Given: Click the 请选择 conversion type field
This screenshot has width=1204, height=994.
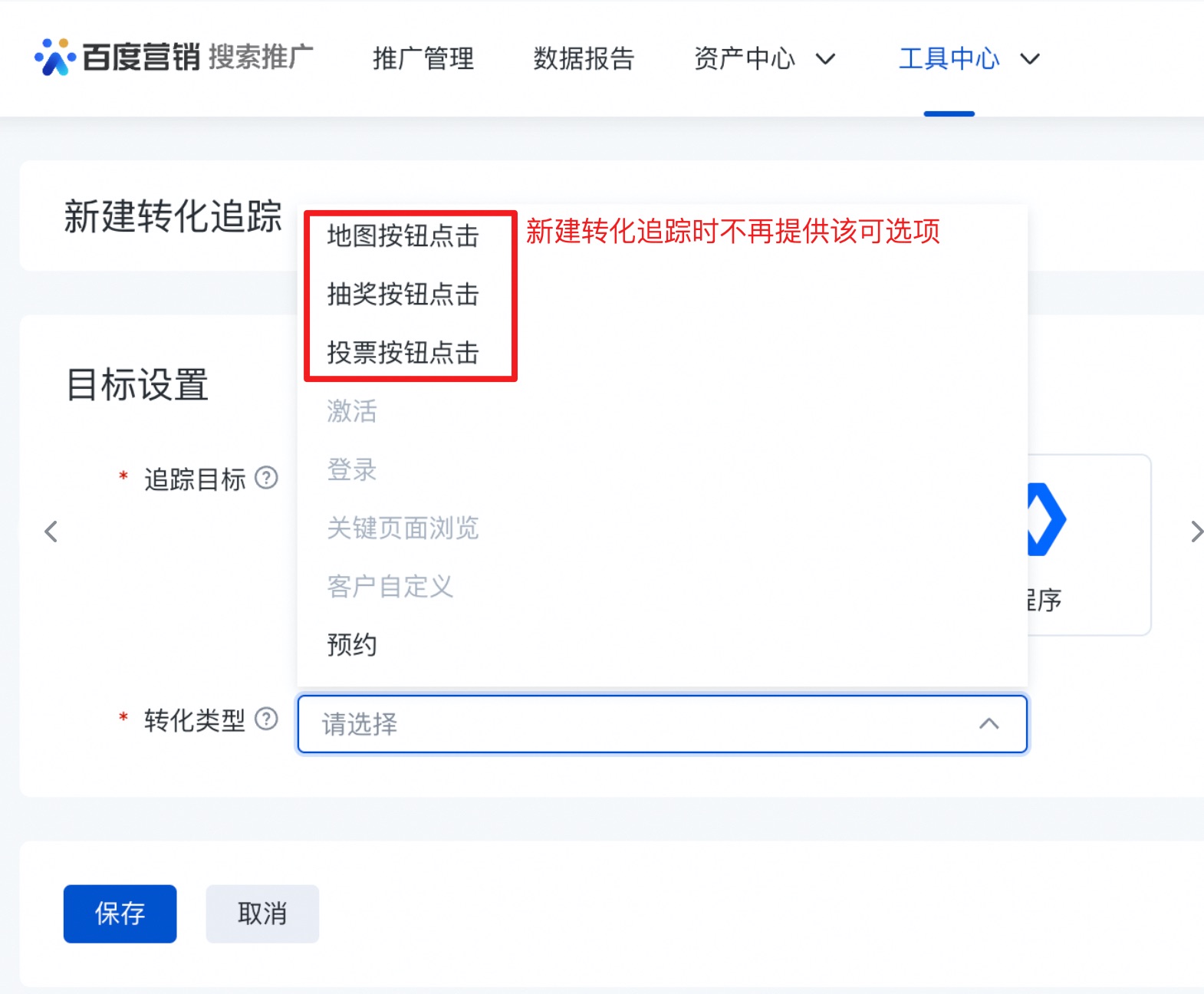Looking at the screenshot, I should 644,724.
